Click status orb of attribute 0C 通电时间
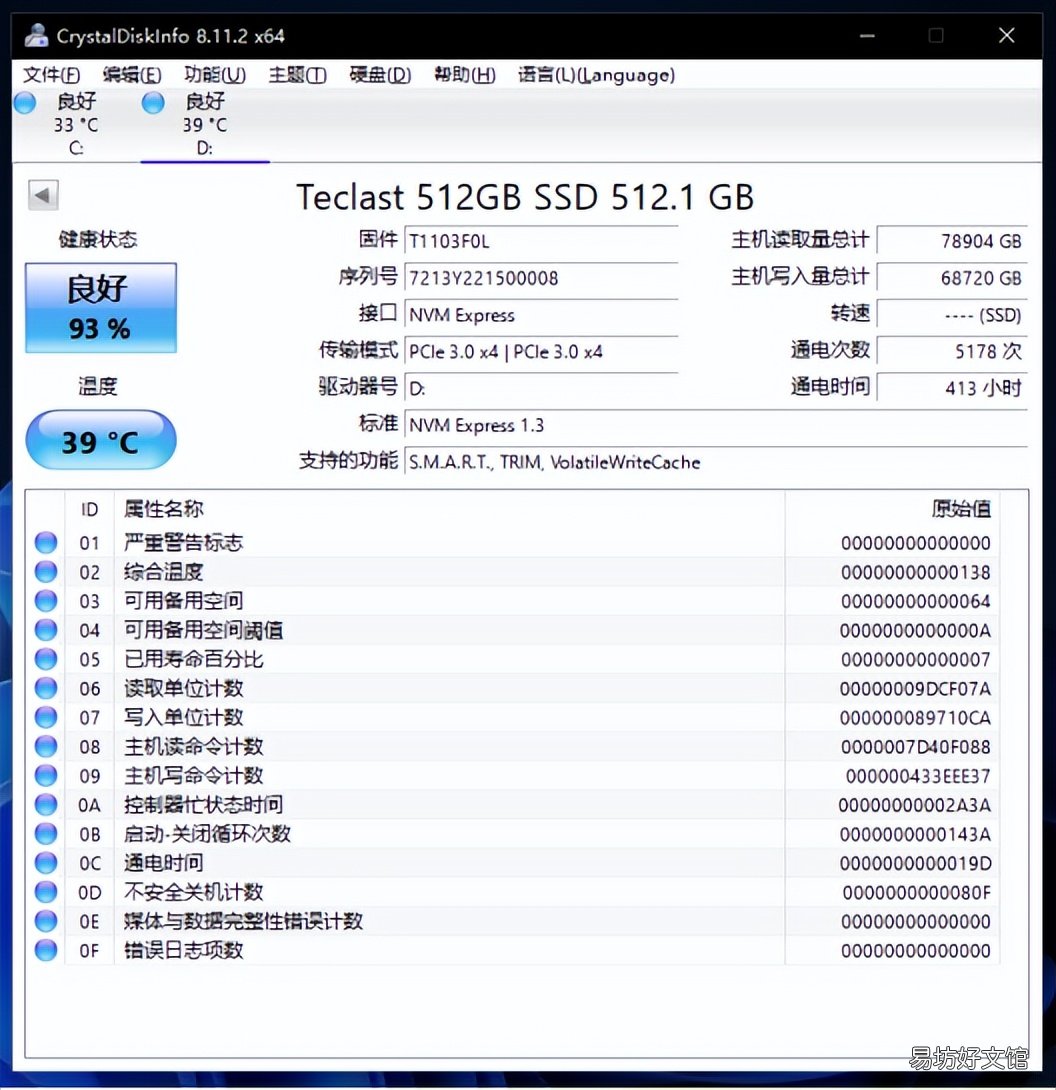Viewport: 1056px width, 1090px height. coord(46,863)
